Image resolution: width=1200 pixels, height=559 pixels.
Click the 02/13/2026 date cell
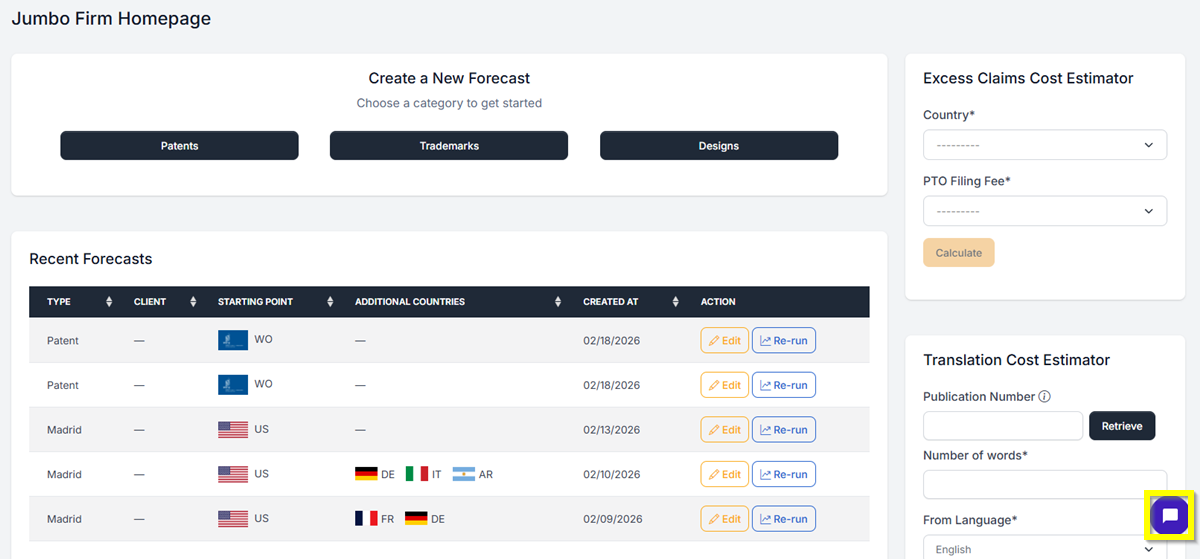coord(612,430)
